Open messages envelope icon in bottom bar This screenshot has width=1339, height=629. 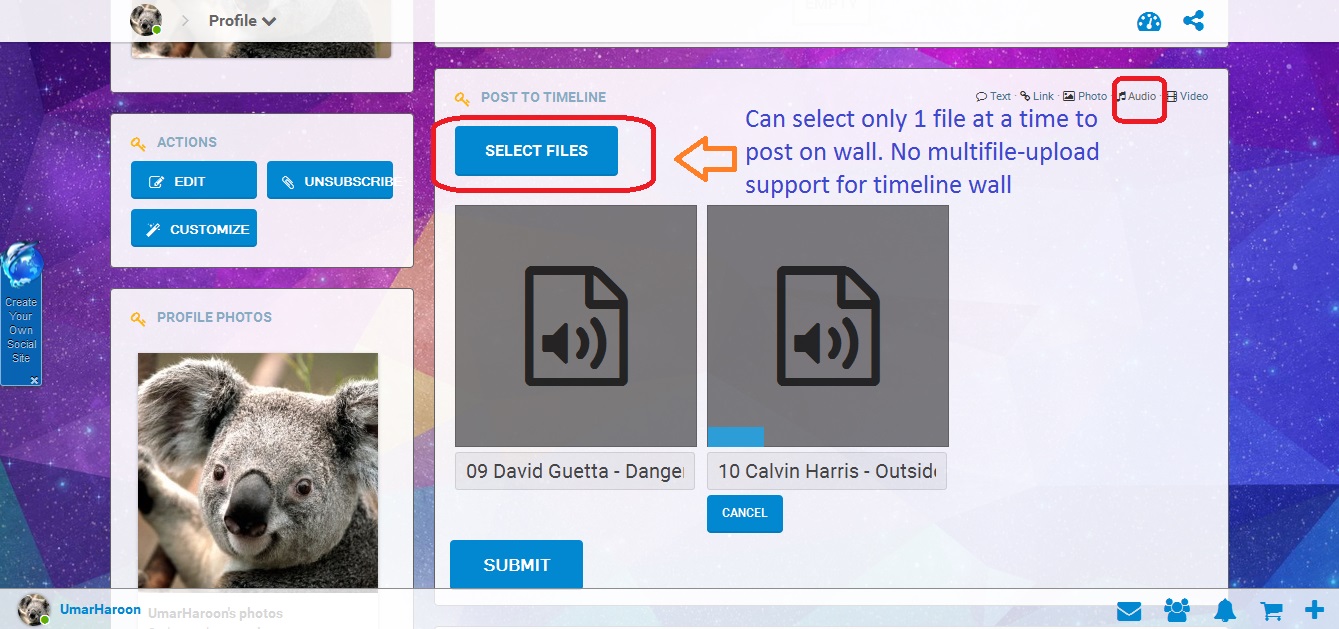coord(1129,610)
